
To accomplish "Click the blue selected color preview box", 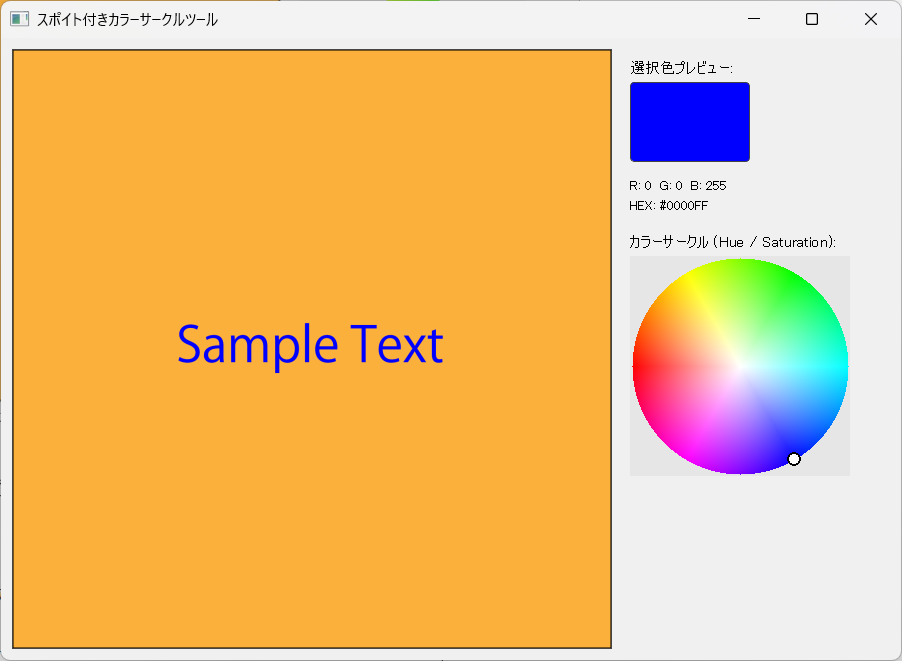I will (689, 121).
